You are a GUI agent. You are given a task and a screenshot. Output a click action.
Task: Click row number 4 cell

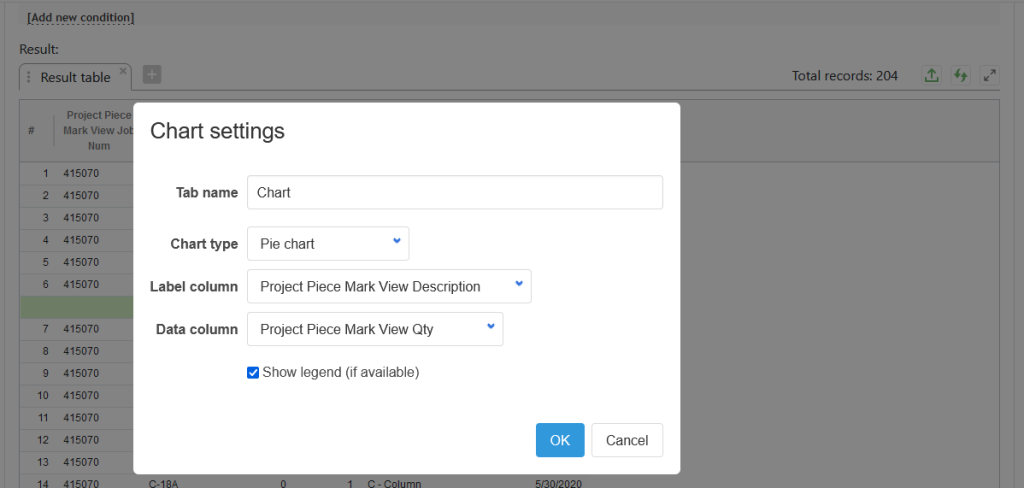(46, 240)
